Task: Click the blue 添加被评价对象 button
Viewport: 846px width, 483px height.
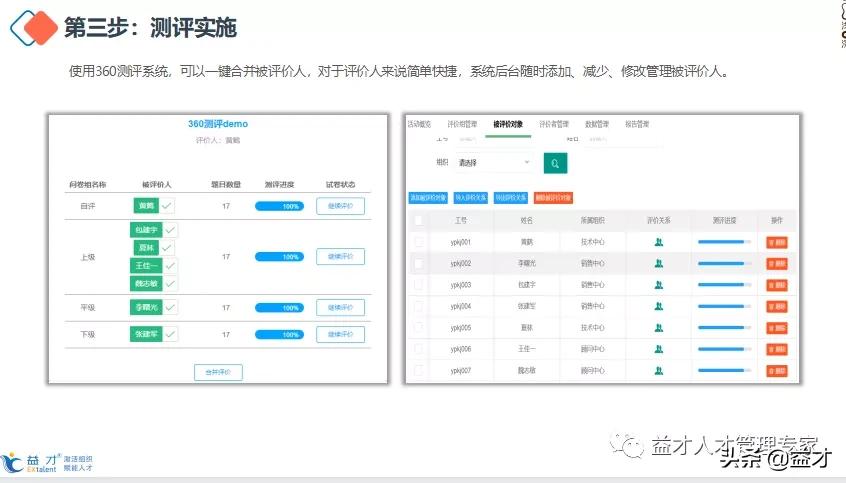Action: pos(428,198)
